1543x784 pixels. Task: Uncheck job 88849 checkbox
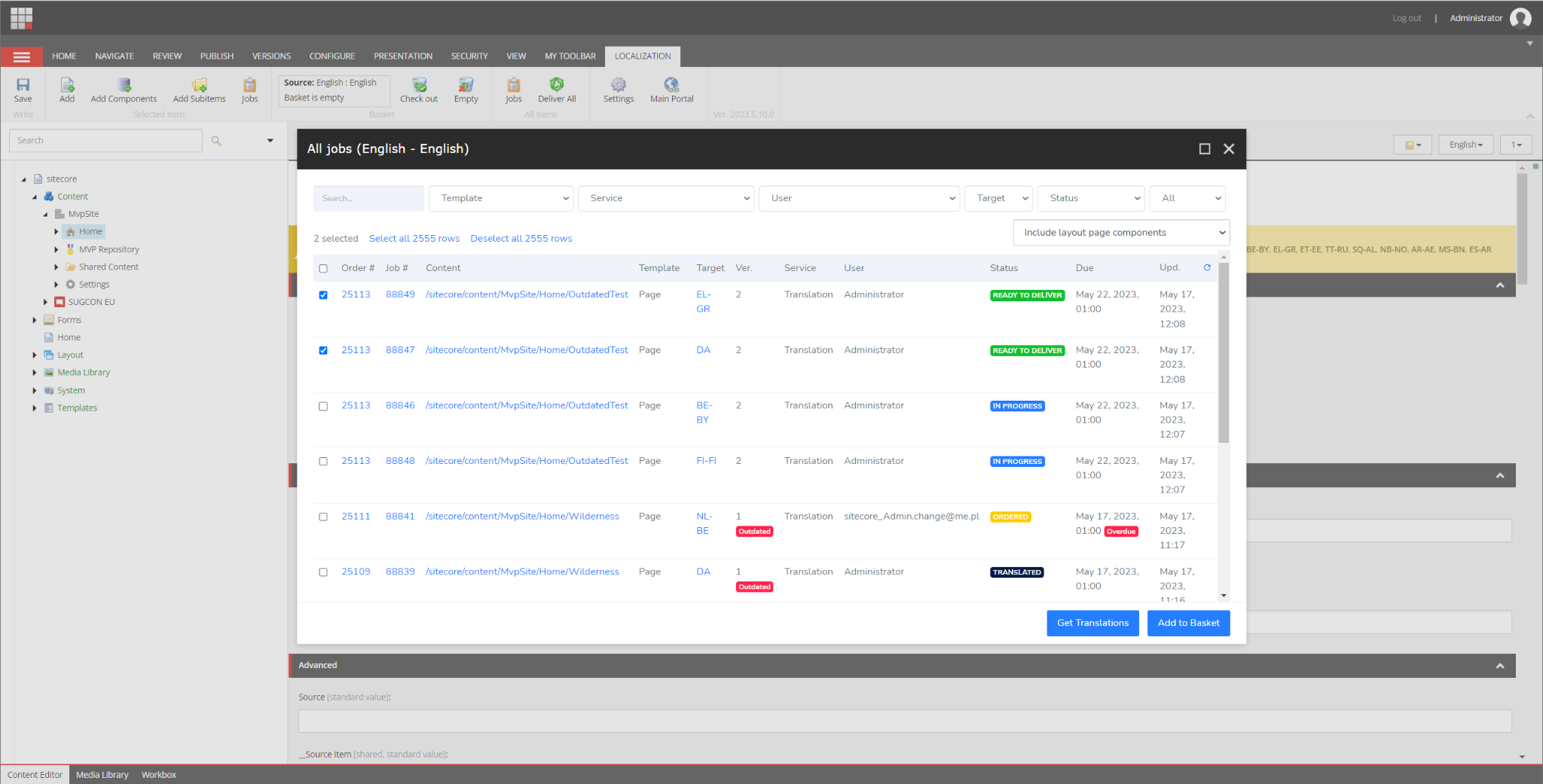tap(323, 295)
